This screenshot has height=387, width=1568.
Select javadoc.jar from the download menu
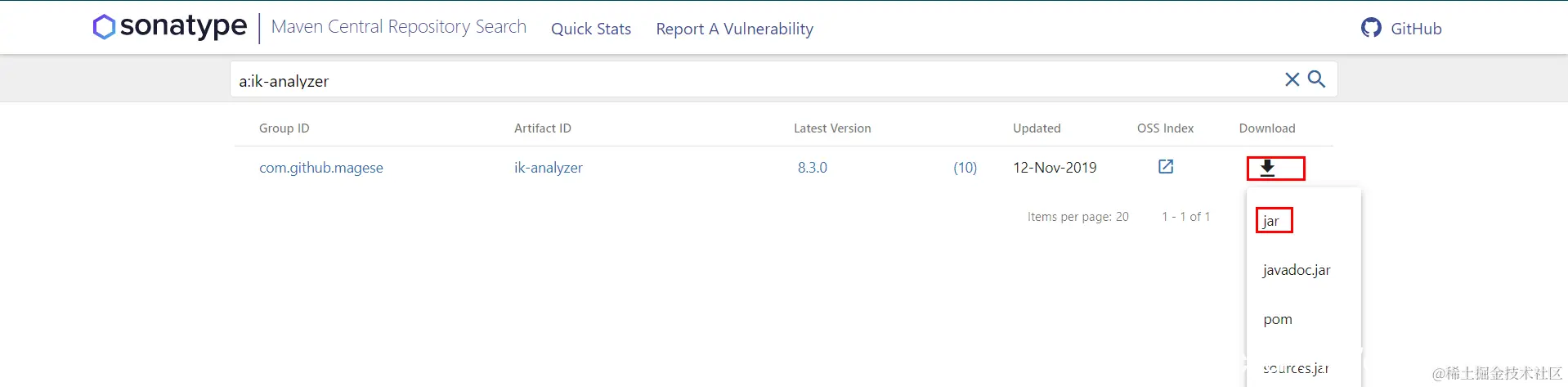[1297, 270]
